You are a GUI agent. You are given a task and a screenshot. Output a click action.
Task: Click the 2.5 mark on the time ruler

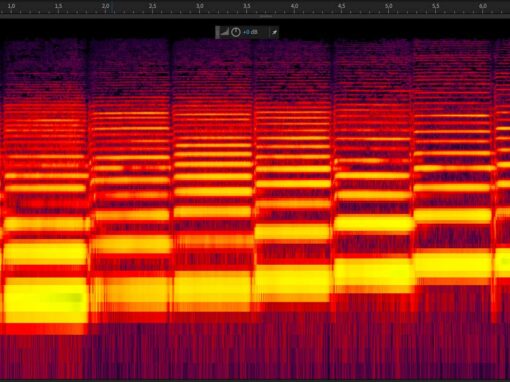[152, 6]
